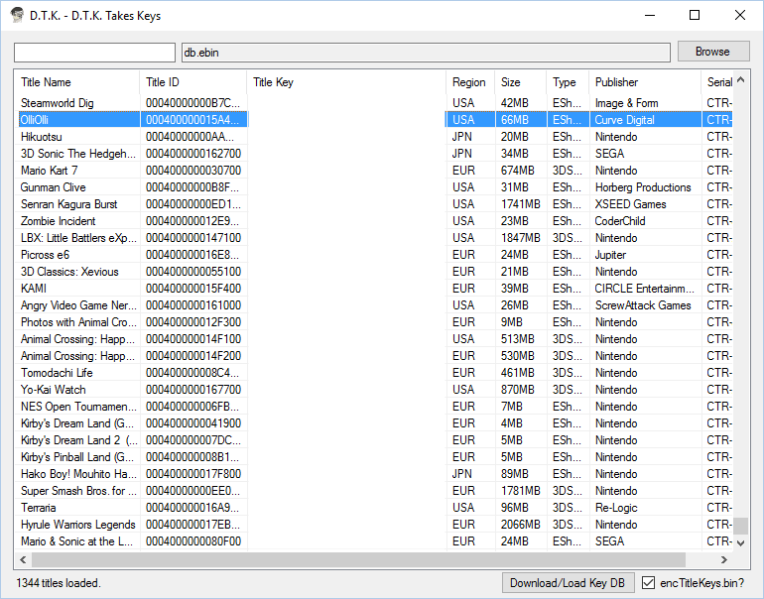This screenshot has width=764, height=599.
Task: Select the Senran Kagura Burst row
Action: 374,204
